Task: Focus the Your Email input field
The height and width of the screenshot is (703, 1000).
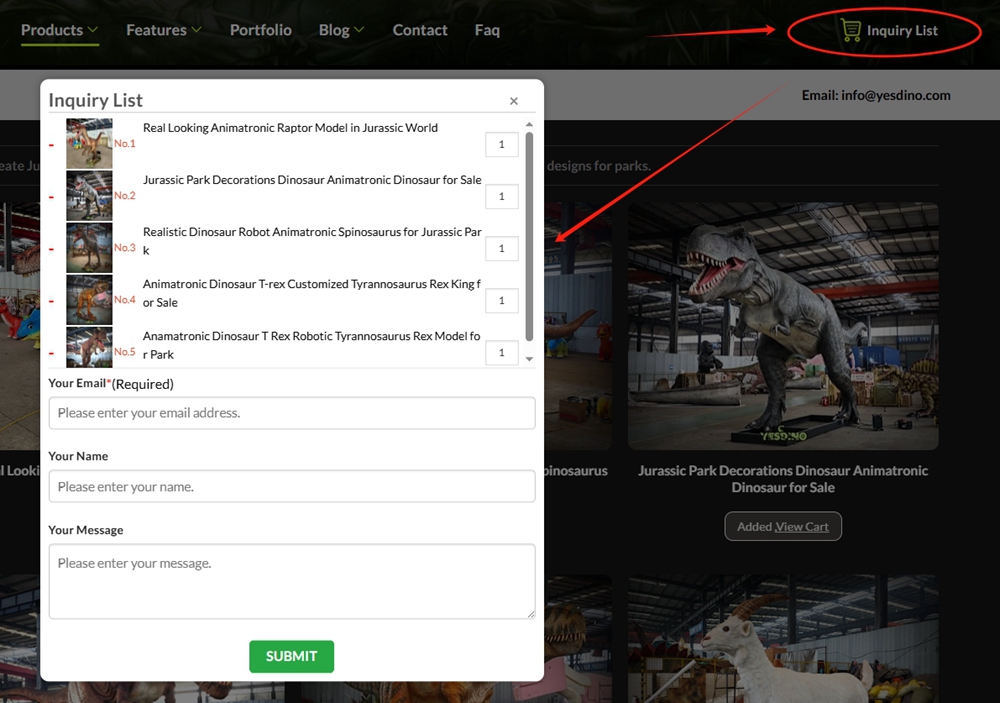Action: pyautogui.click(x=291, y=412)
